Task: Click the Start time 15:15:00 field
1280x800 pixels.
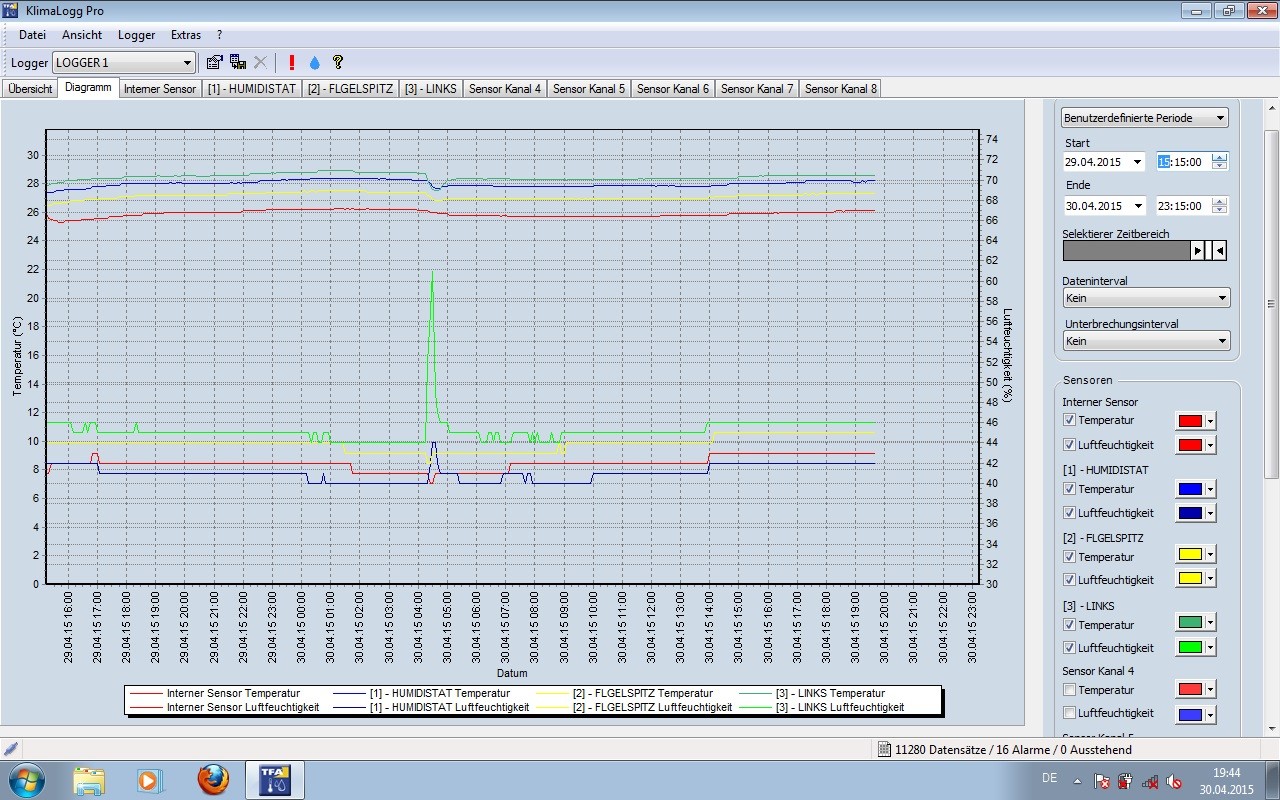Action: pos(1183,161)
